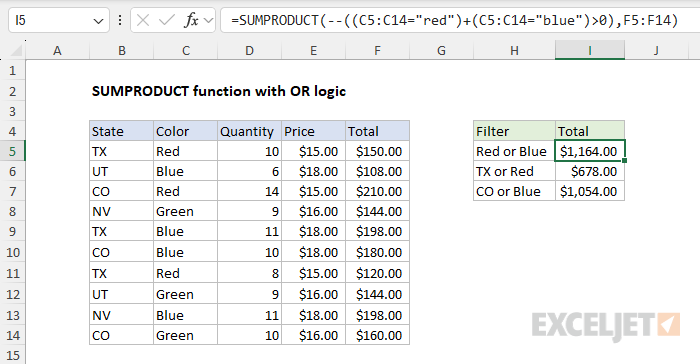The height and width of the screenshot is (364, 700).
Task: Select column H header
Action: (514, 50)
